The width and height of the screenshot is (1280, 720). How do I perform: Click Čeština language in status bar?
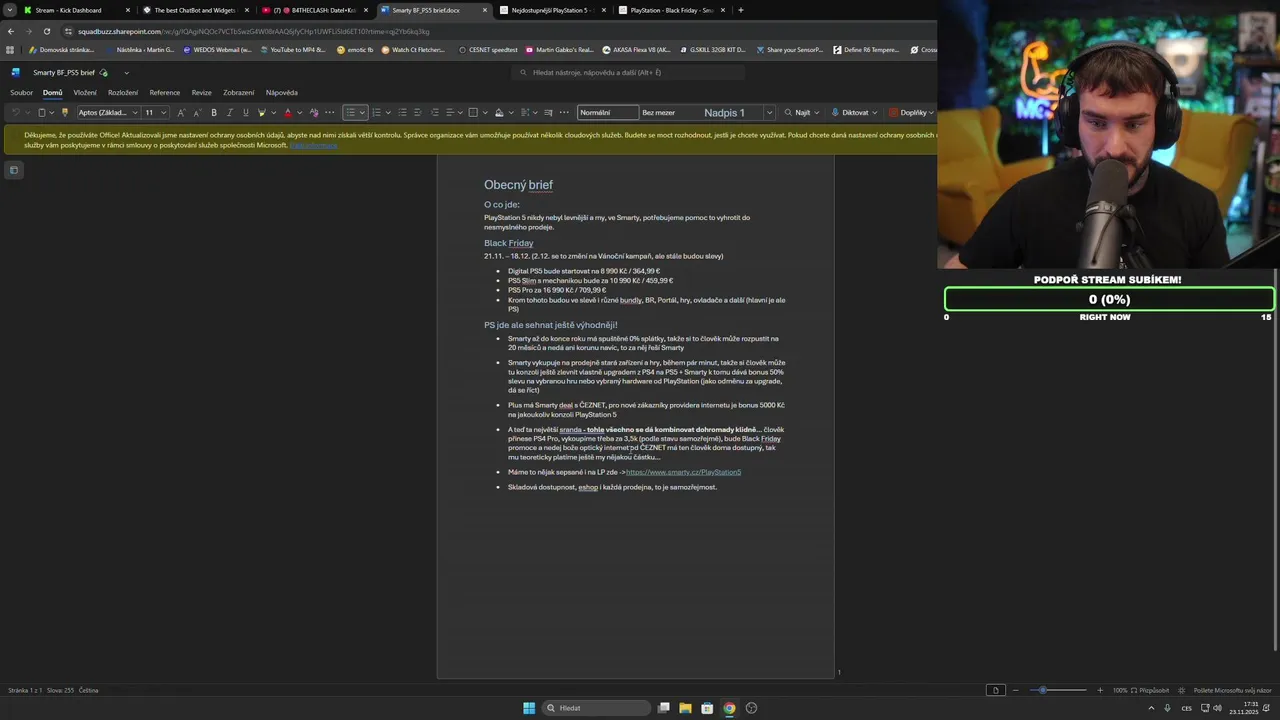coord(89,690)
